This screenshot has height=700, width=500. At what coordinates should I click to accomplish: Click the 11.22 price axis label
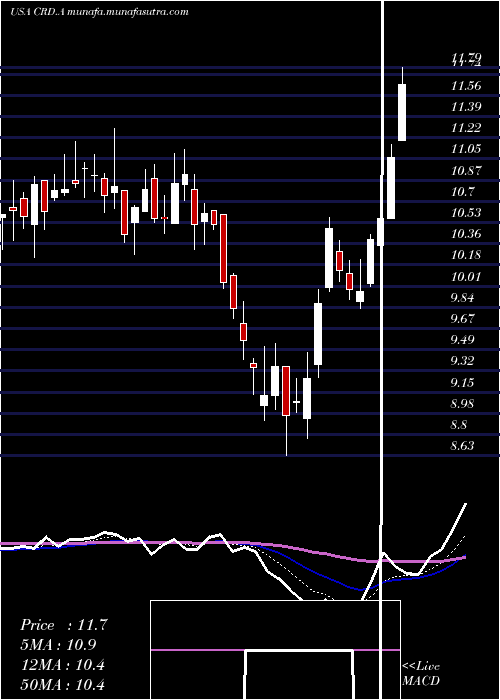pos(466,128)
